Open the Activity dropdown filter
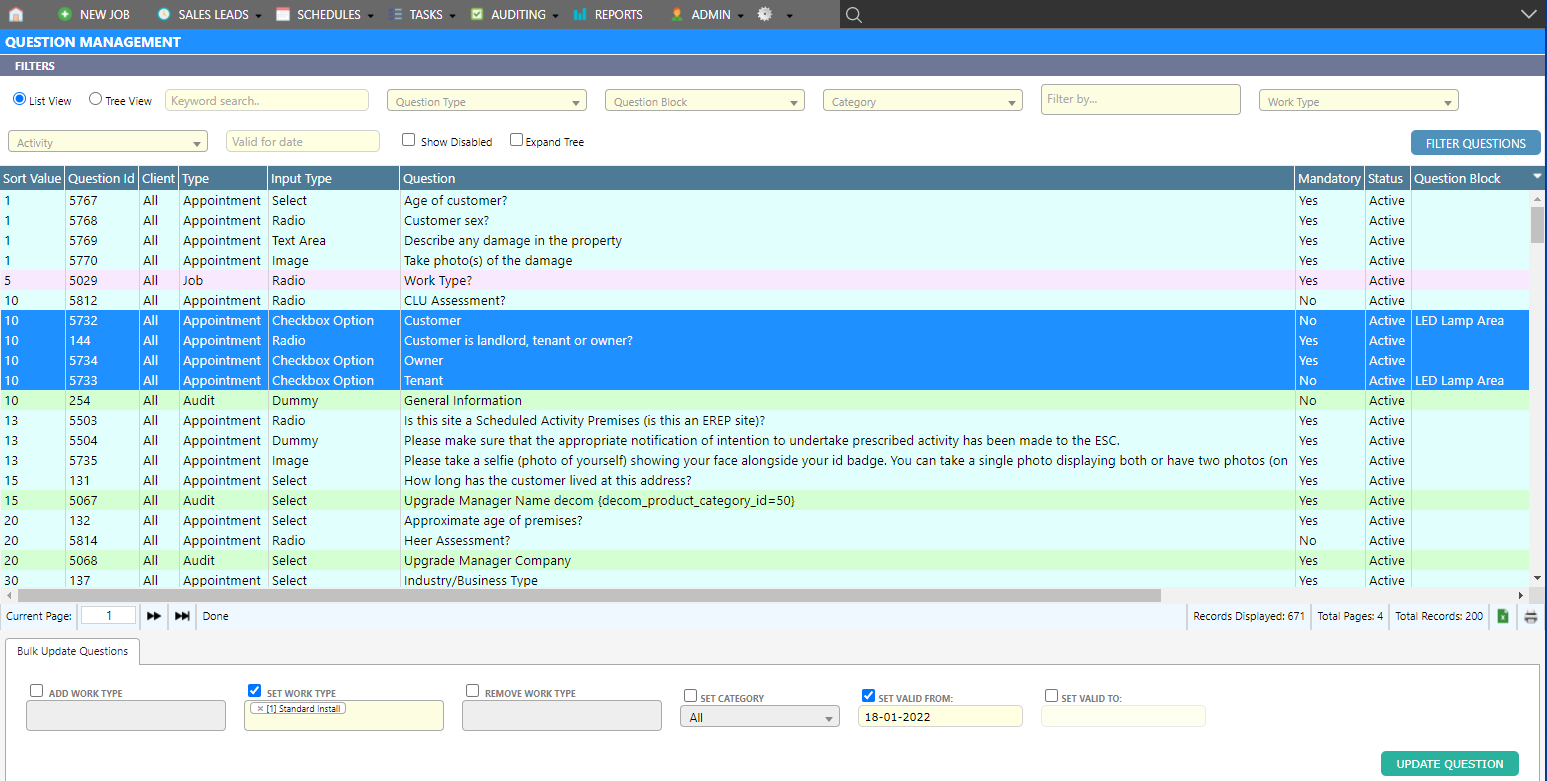 click(108, 142)
